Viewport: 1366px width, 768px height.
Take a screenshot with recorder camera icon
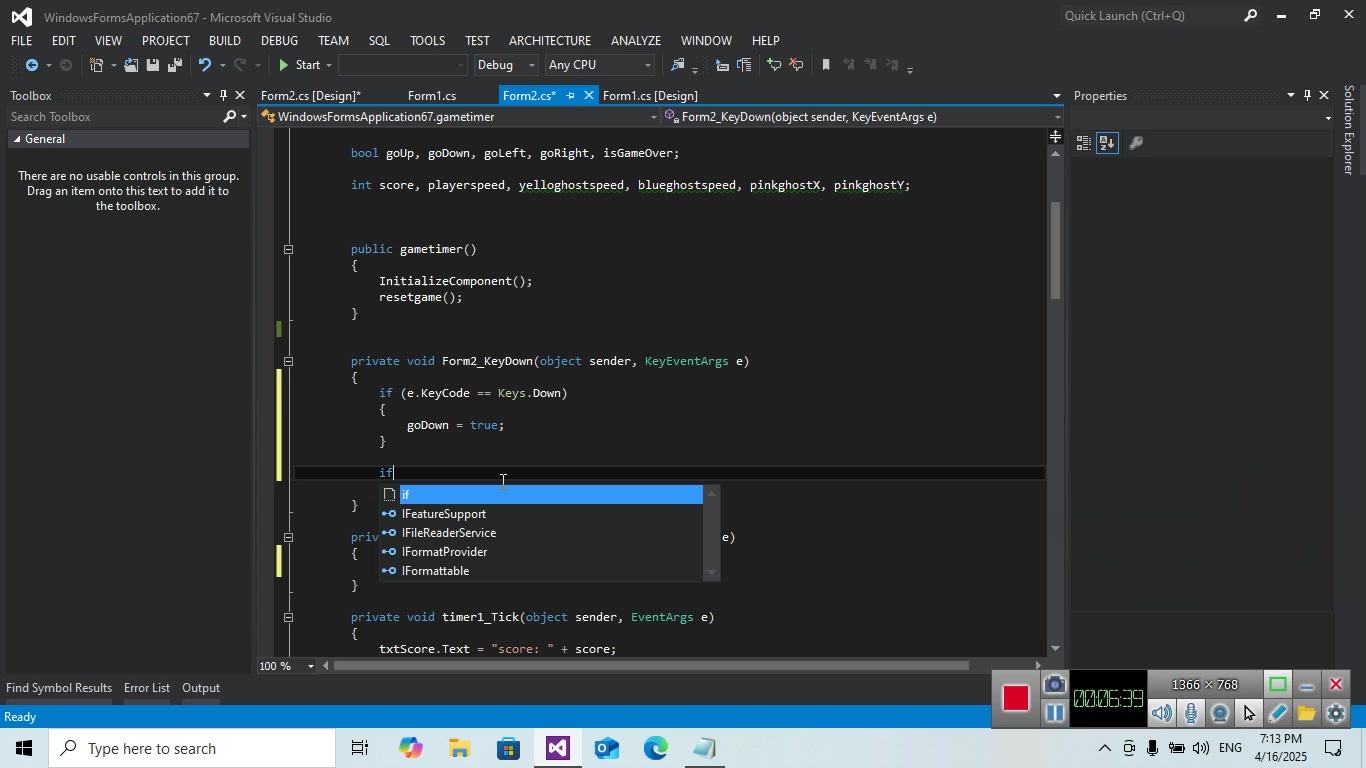(x=1054, y=685)
